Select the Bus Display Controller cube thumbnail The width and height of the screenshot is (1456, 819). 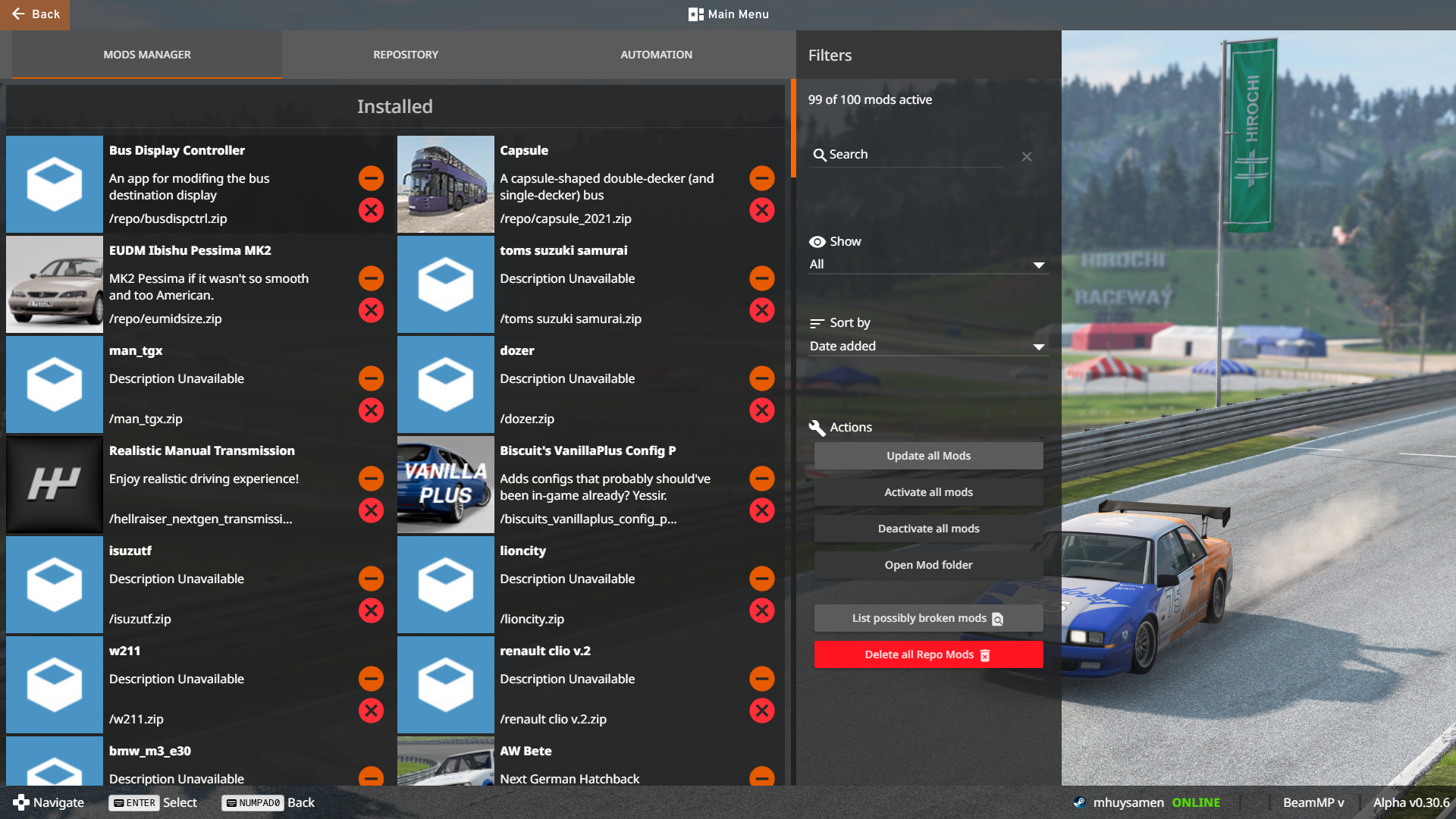tap(55, 184)
